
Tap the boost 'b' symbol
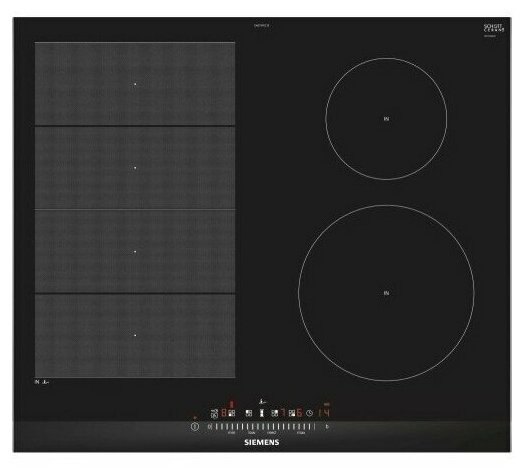(327, 427)
